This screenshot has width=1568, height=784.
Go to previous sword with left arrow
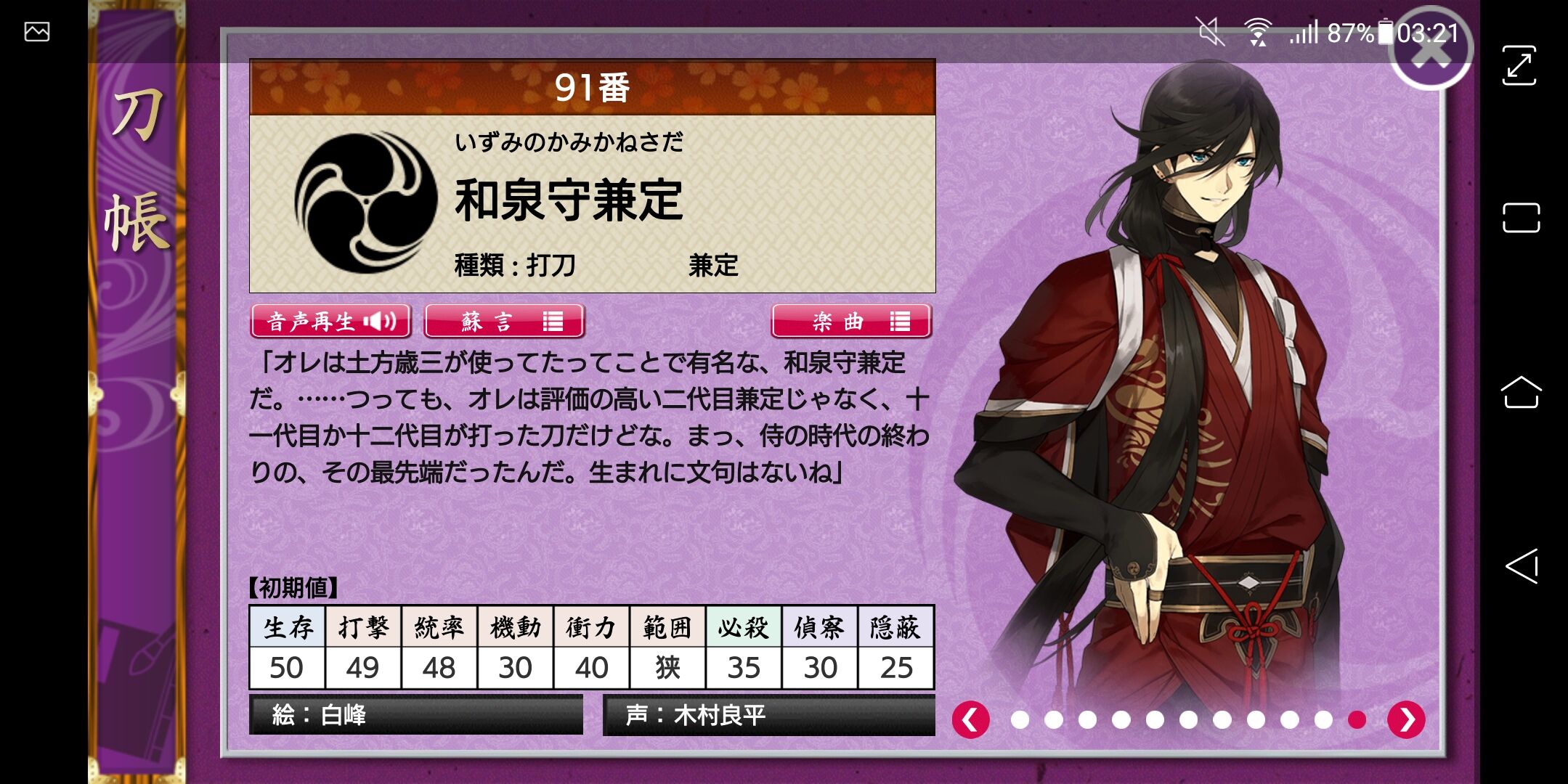click(x=970, y=719)
